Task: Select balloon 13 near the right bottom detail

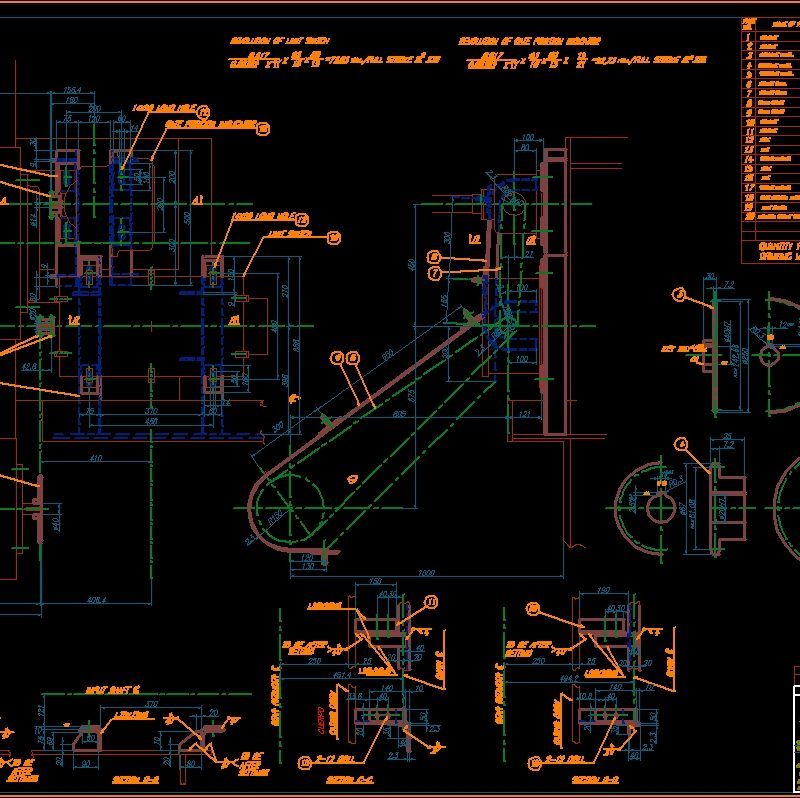Action: pos(532,607)
